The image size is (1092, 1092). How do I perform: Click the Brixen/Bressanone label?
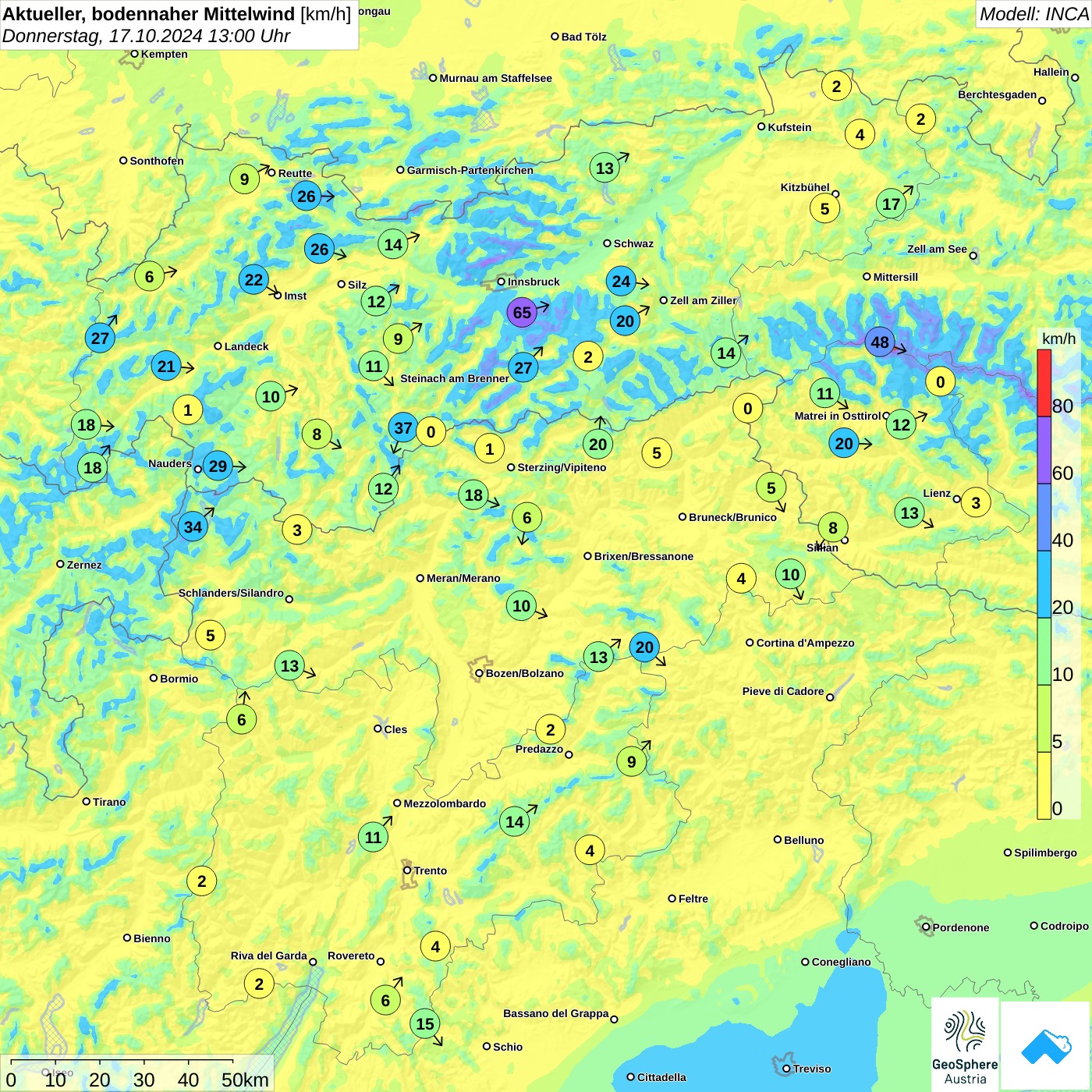pyautogui.click(x=643, y=556)
